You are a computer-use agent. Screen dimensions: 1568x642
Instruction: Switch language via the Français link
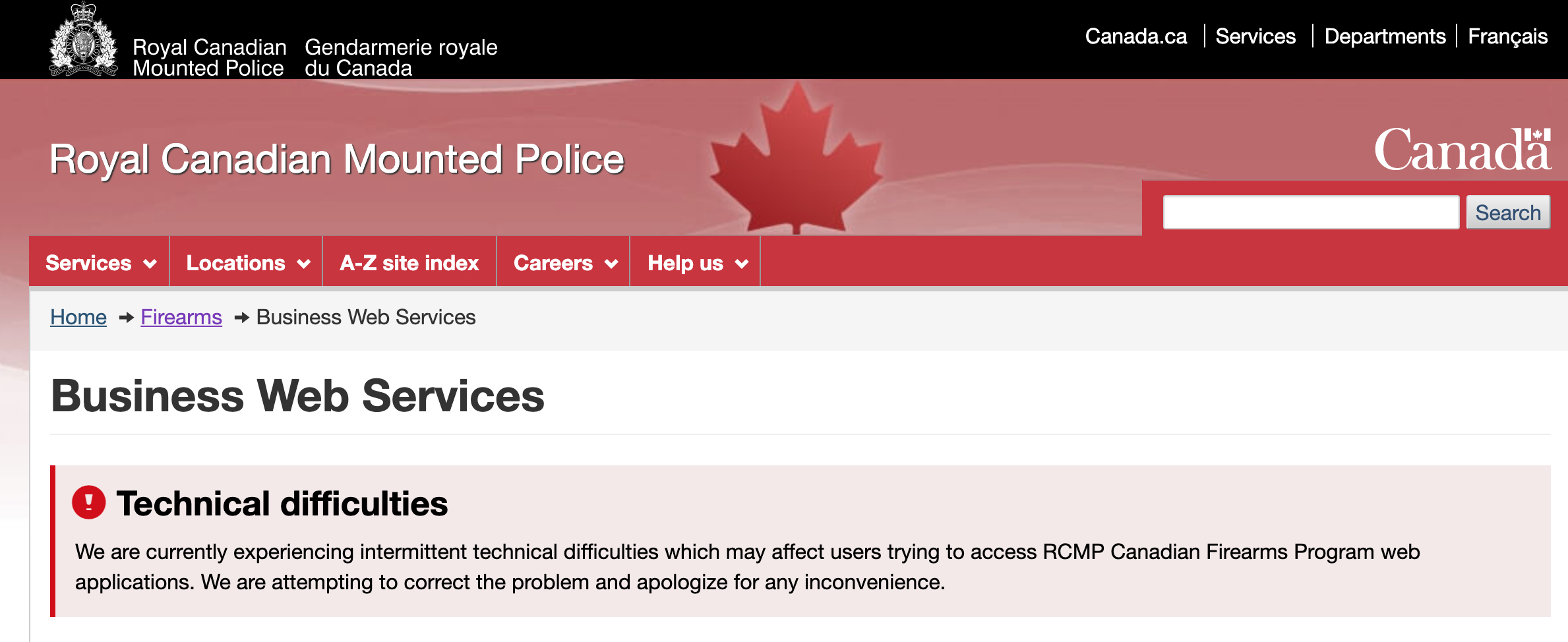(x=1508, y=36)
